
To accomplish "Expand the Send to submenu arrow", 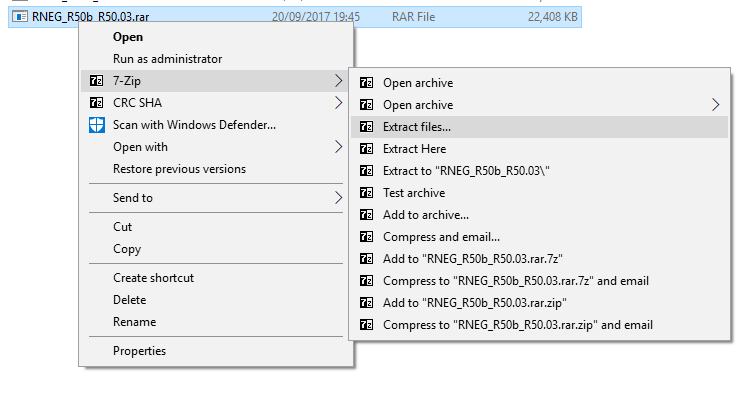I will coord(338,198).
